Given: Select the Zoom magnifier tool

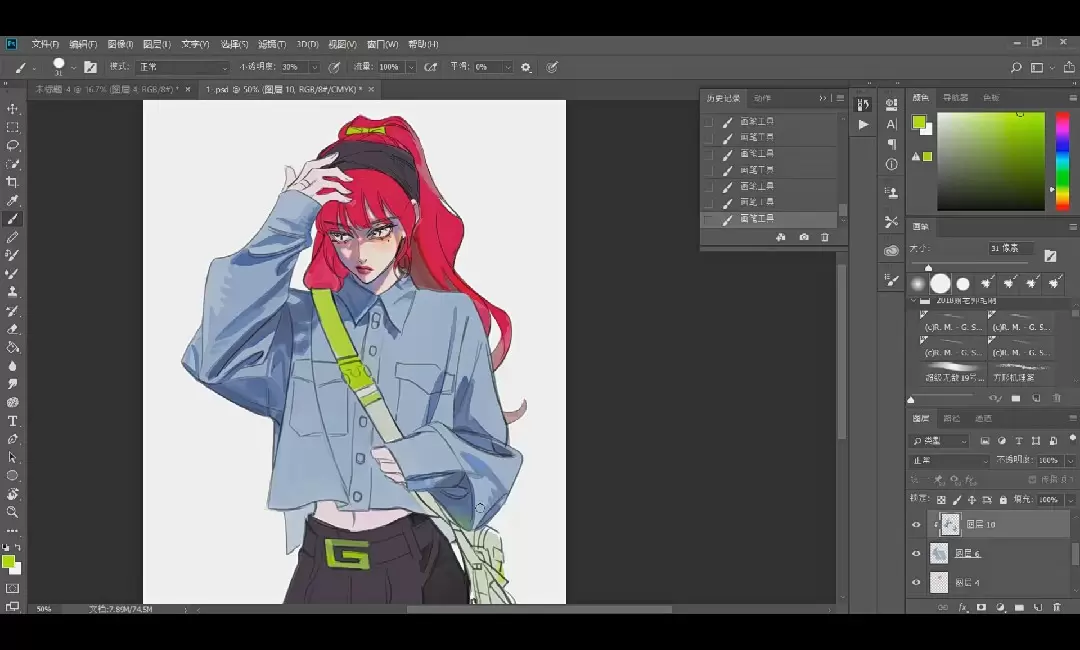Looking at the screenshot, I should tap(13, 512).
